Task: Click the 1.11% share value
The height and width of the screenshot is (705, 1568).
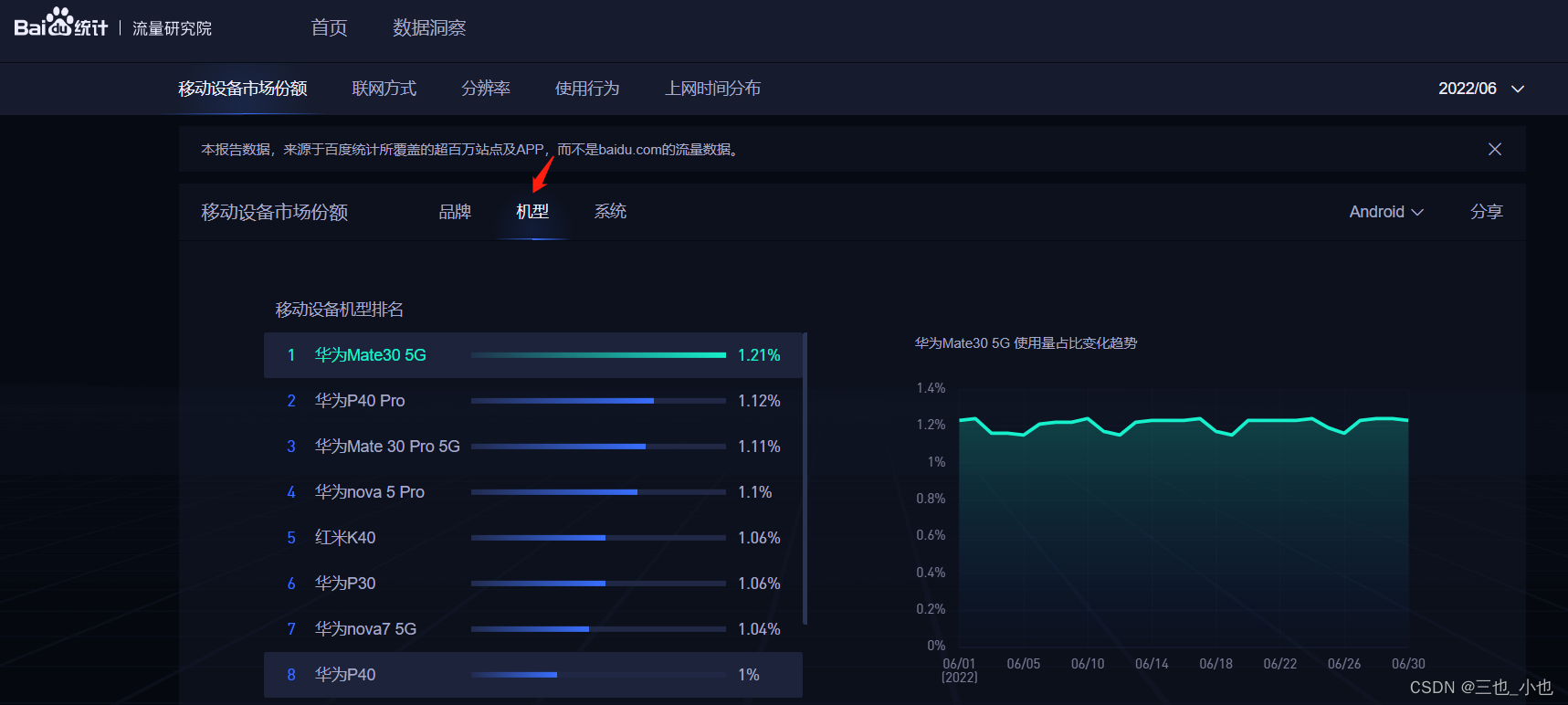Action: pos(759,447)
